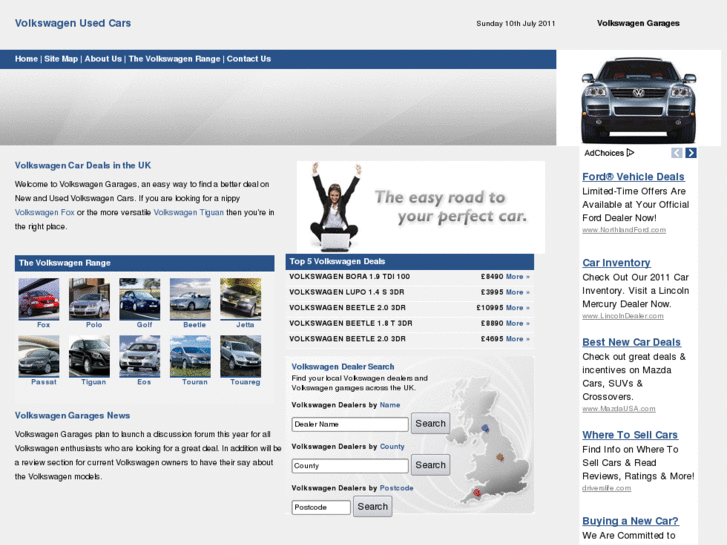Click the Home menu item

[x=26, y=59]
